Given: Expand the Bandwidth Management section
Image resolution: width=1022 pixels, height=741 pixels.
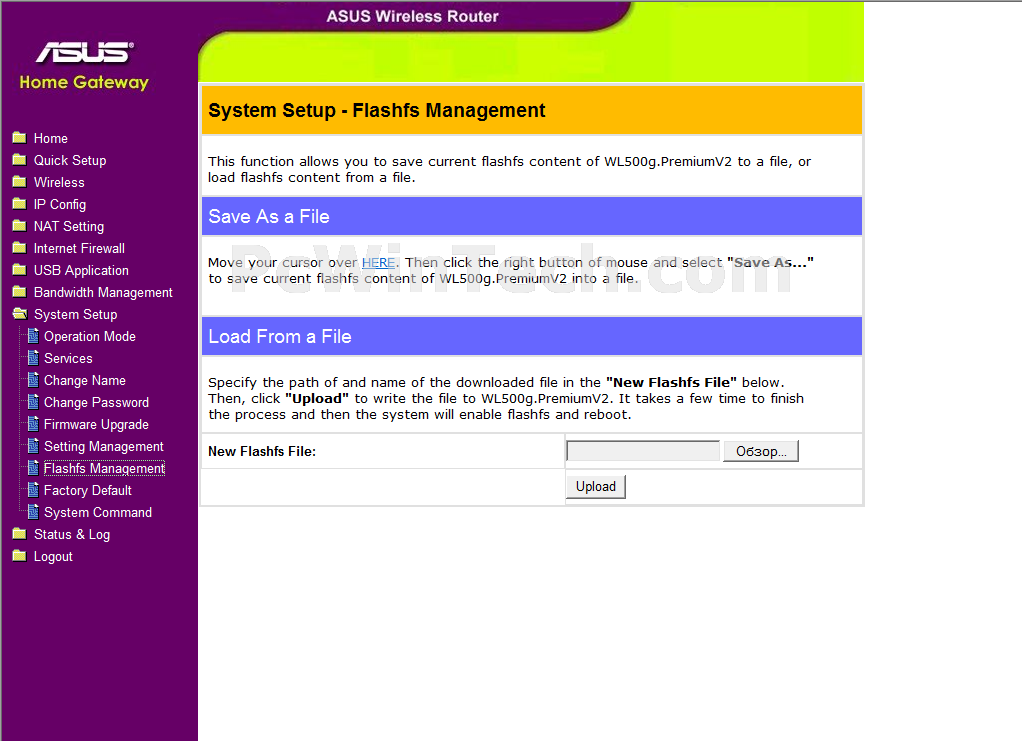Looking at the screenshot, I should 103,293.
